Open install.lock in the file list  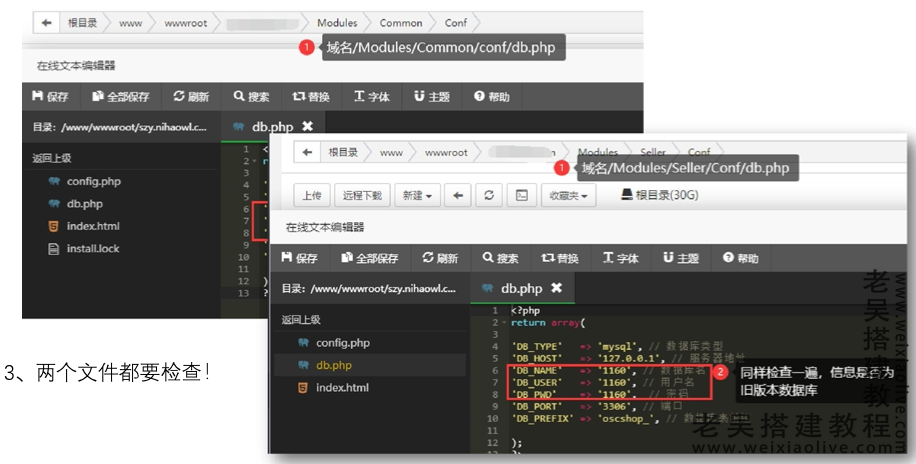(x=92, y=248)
